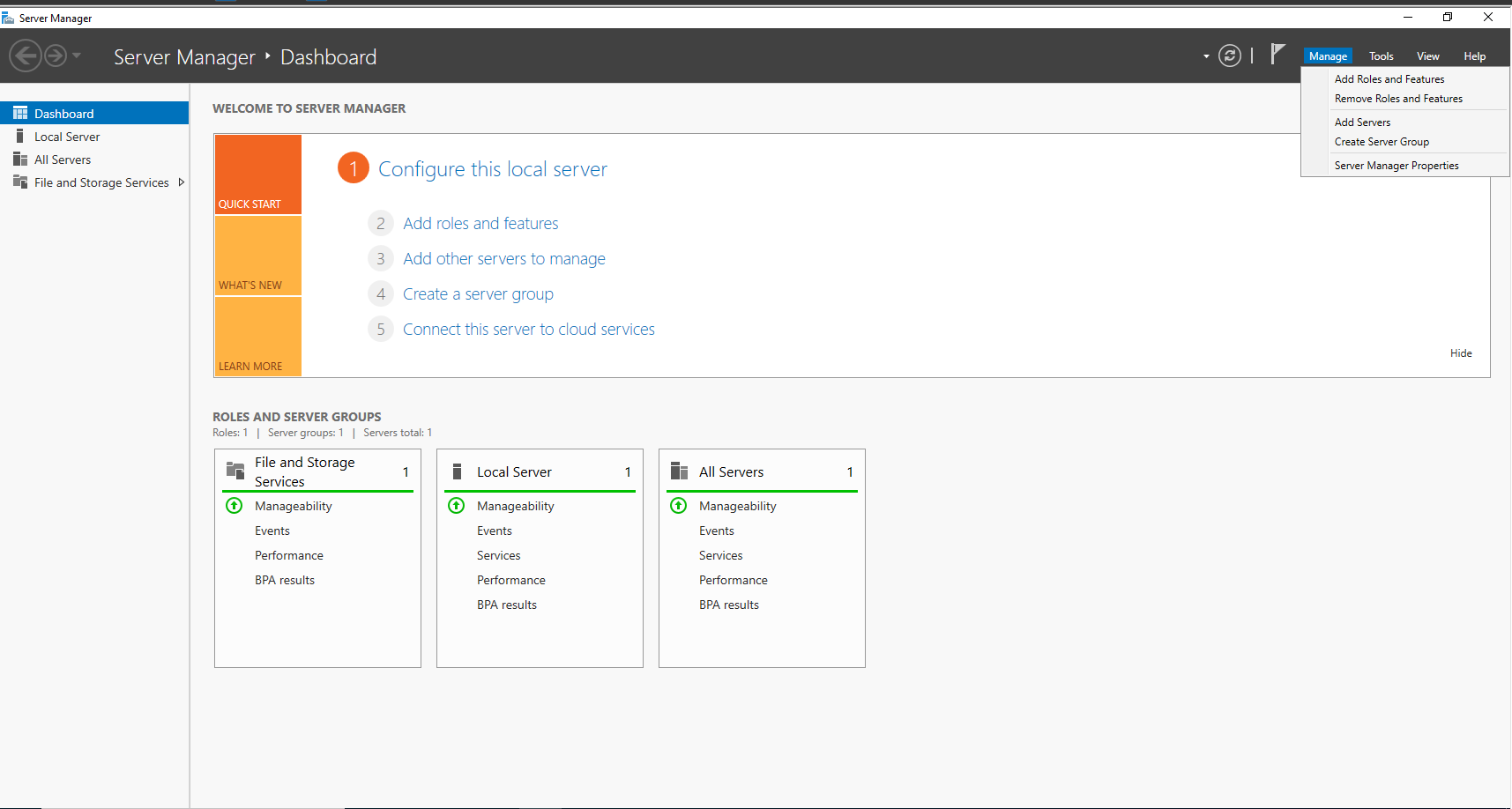
Task: Open Performance in All Servers tile
Action: pyautogui.click(x=734, y=581)
